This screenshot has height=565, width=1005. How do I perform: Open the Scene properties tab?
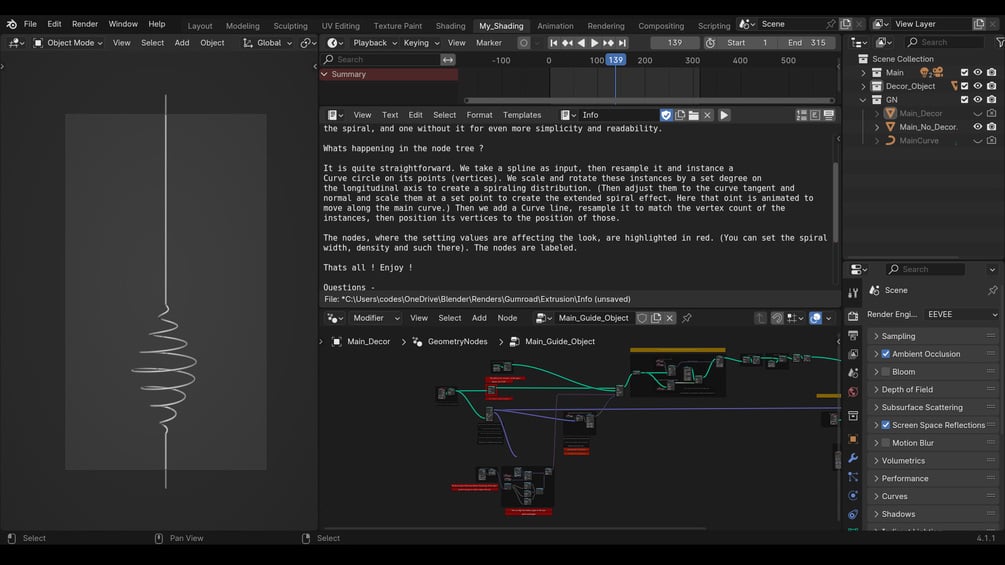[x=853, y=373]
